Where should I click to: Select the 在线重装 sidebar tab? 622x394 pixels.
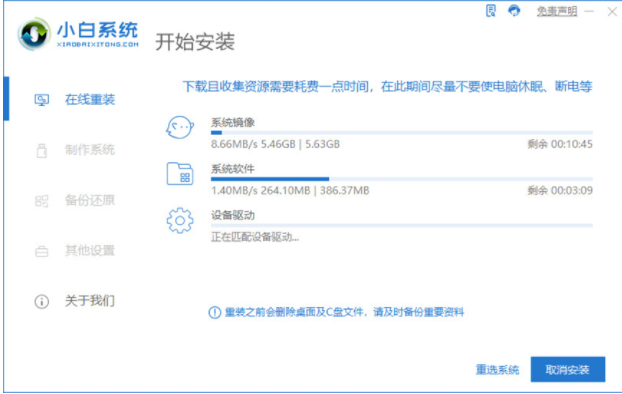point(75,99)
